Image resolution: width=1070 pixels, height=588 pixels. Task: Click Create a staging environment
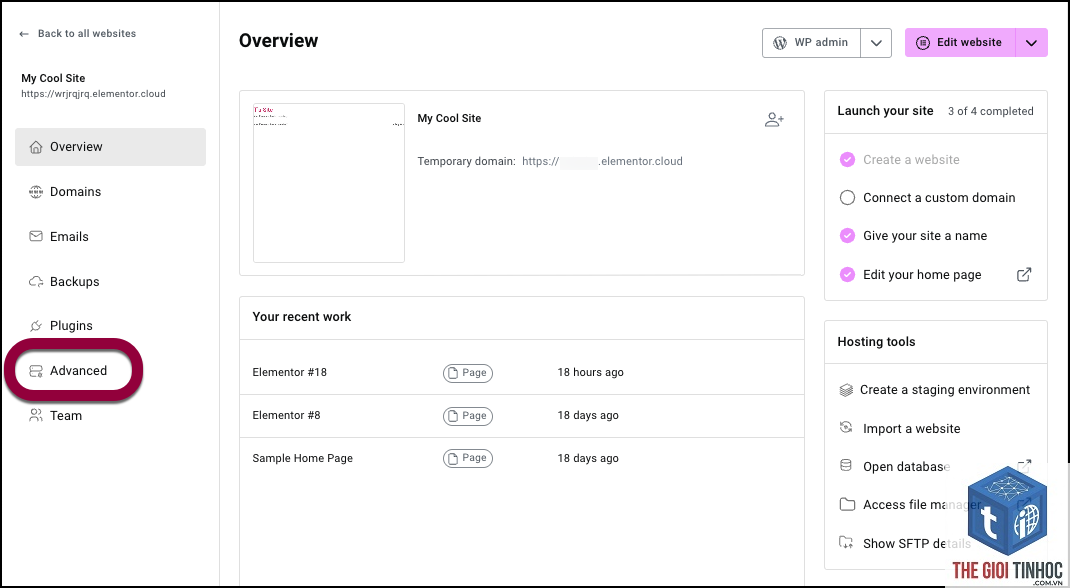(x=945, y=390)
